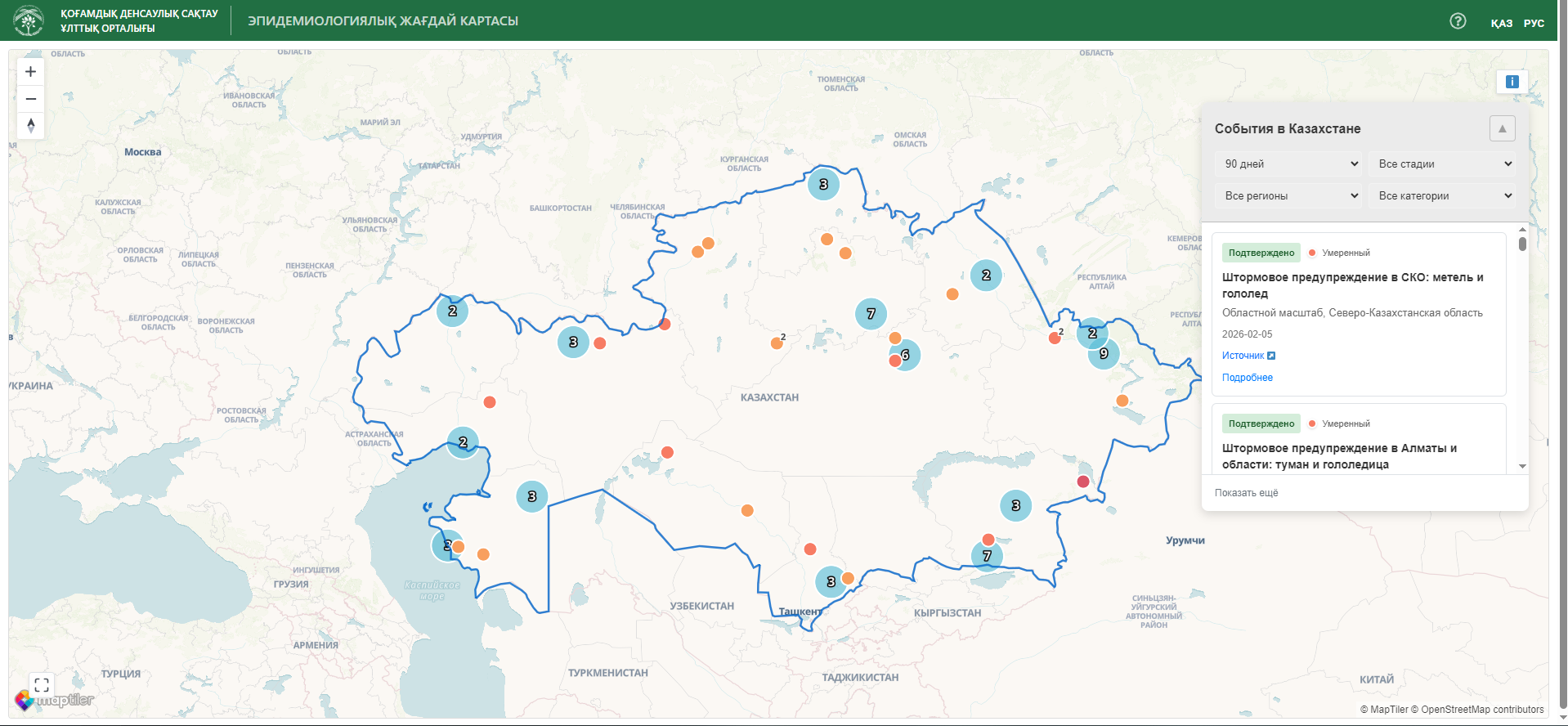Collapse the События в Казахстане panel
The width and height of the screenshot is (1568, 726).
click(1502, 129)
